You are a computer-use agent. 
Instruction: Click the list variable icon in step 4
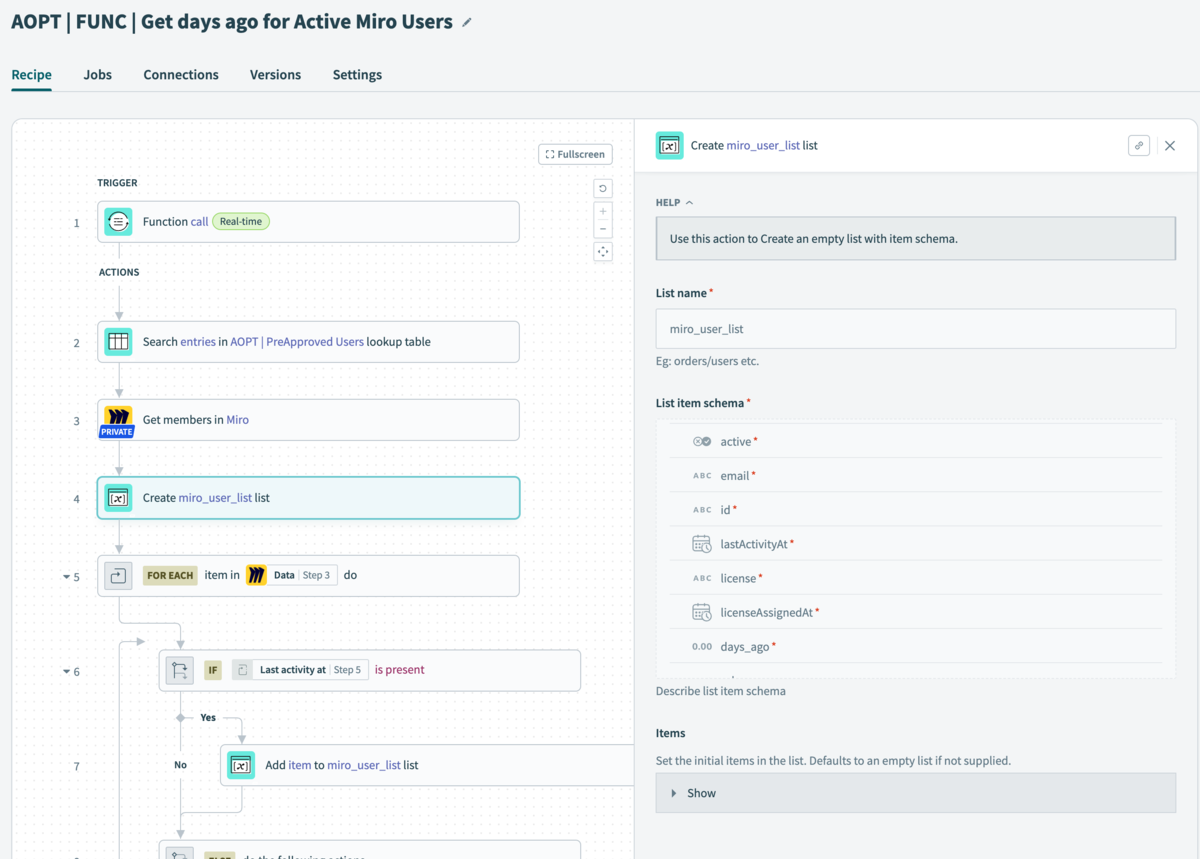pos(118,498)
